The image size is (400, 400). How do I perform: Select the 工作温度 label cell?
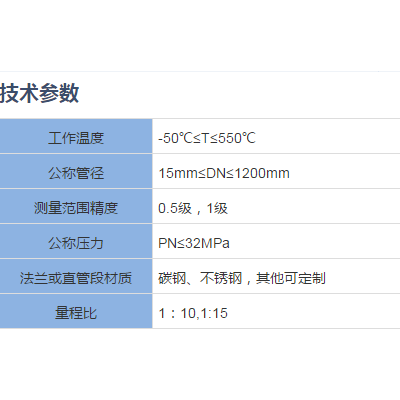click(x=76, y=138)
